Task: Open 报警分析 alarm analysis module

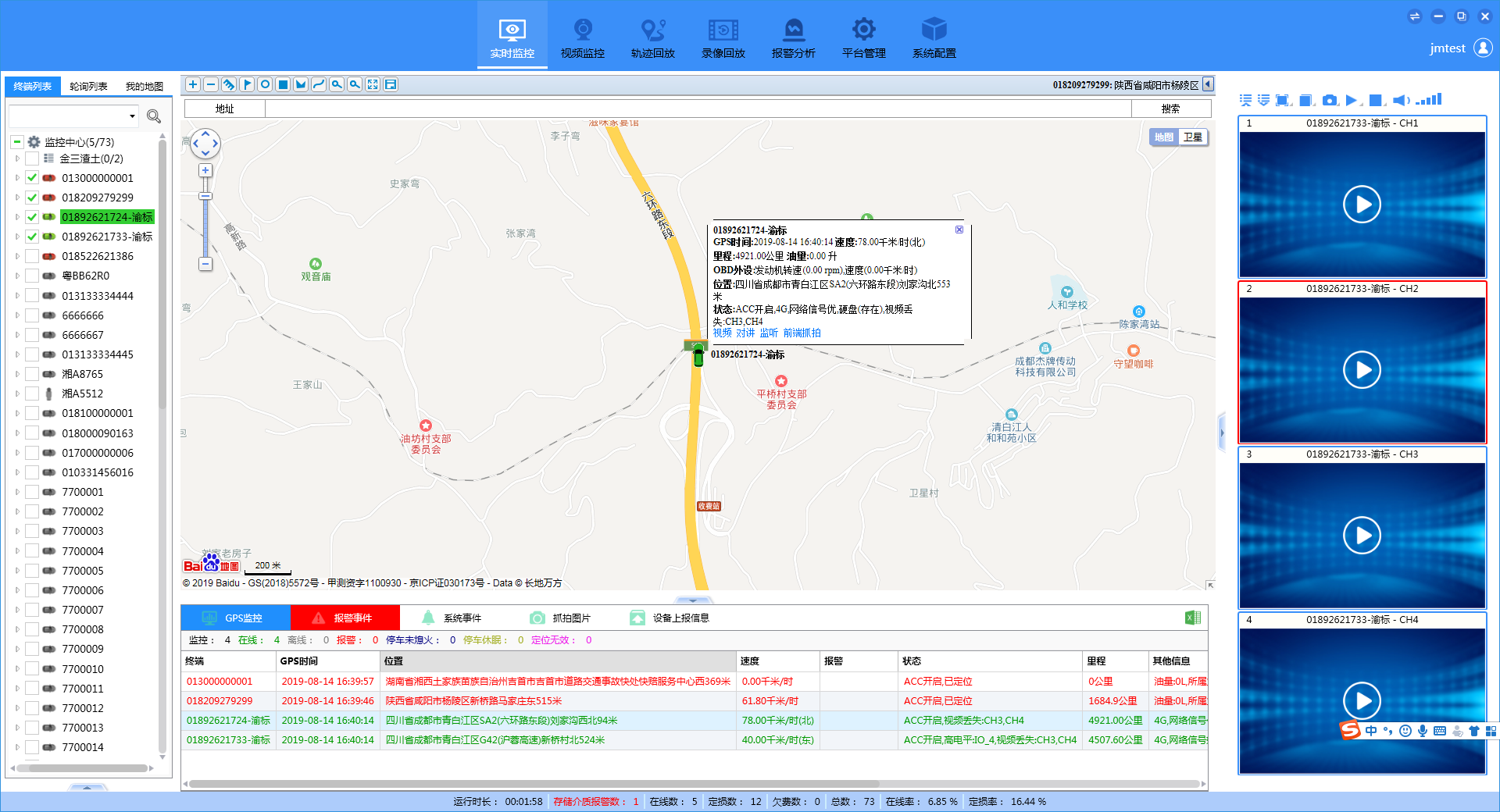Action: click(794, 37)
